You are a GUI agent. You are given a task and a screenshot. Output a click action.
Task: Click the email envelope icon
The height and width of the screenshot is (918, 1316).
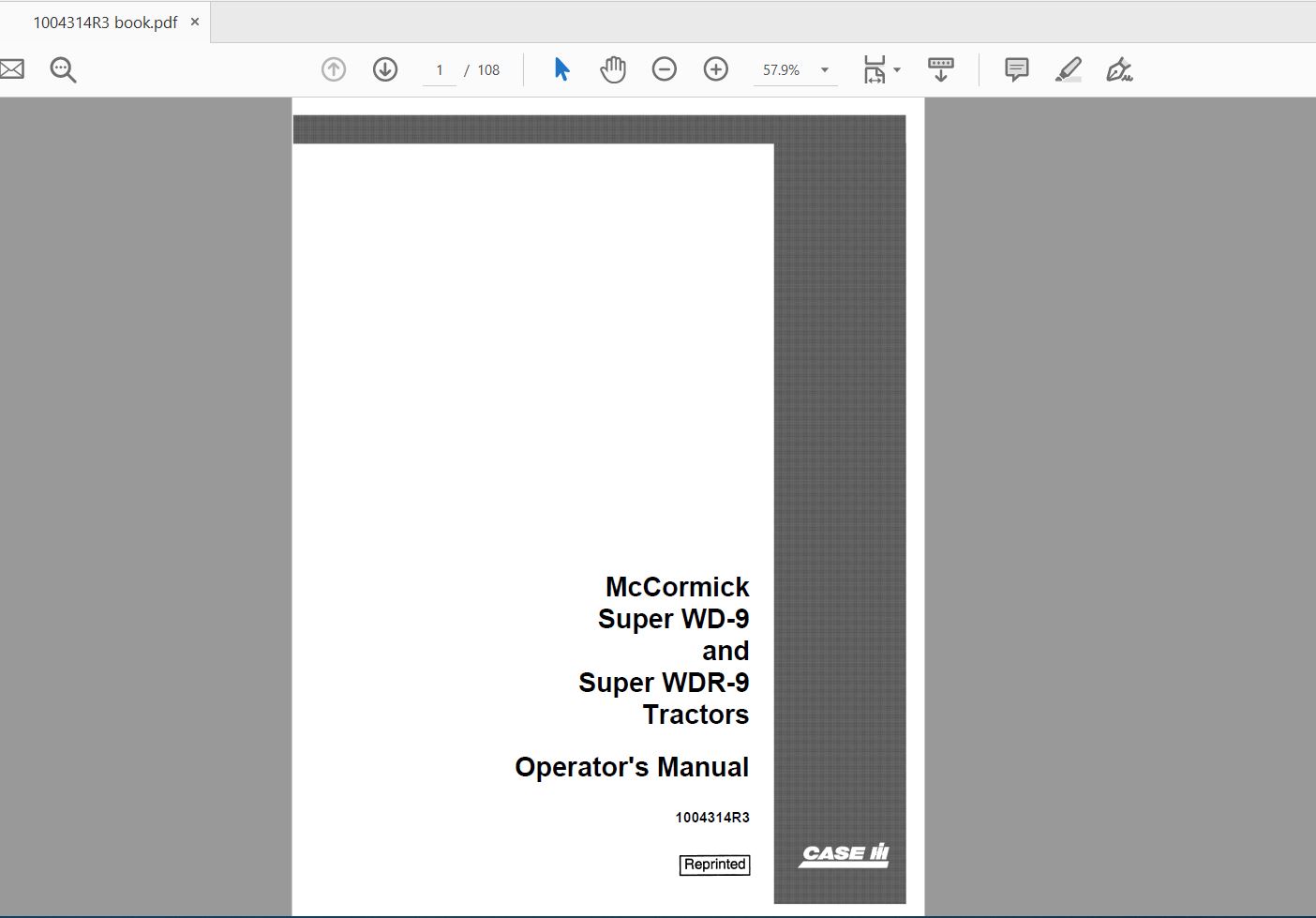coord(11,69)
